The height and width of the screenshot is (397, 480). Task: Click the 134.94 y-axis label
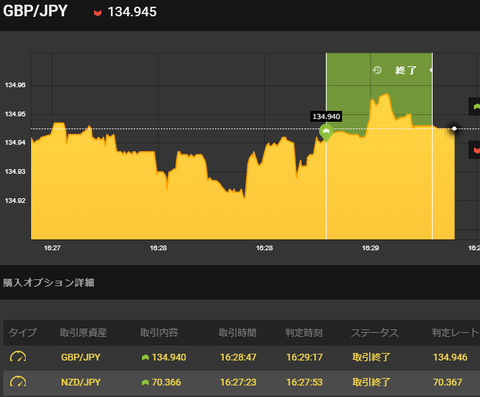[15, 143]
